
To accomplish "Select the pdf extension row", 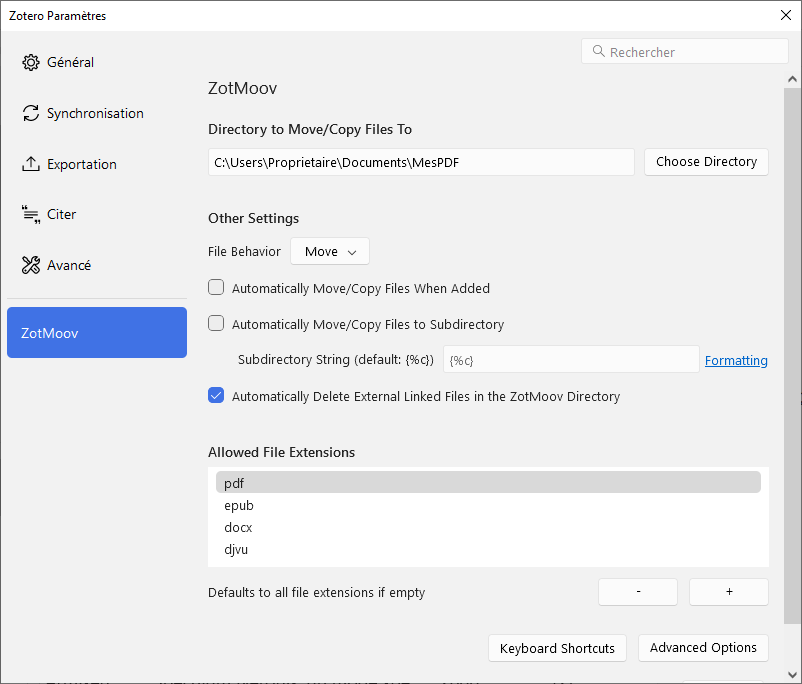I will coord(488,482).
